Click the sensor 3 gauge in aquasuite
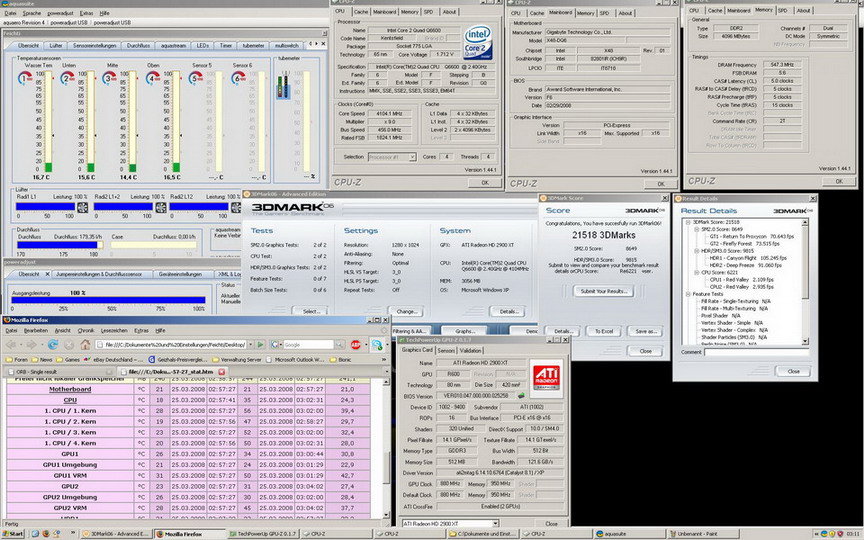The height and width of the screenshot is (540, 864). click(110, 78)
